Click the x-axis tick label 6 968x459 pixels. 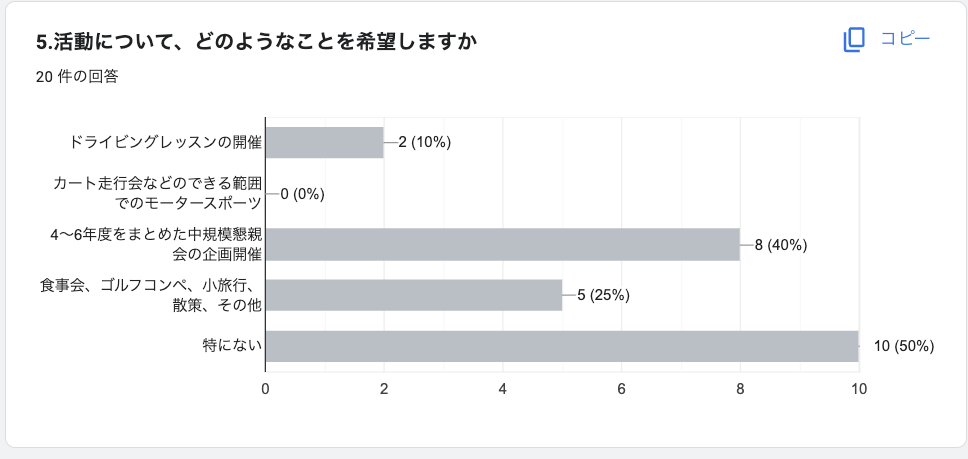tap(621, 389)
